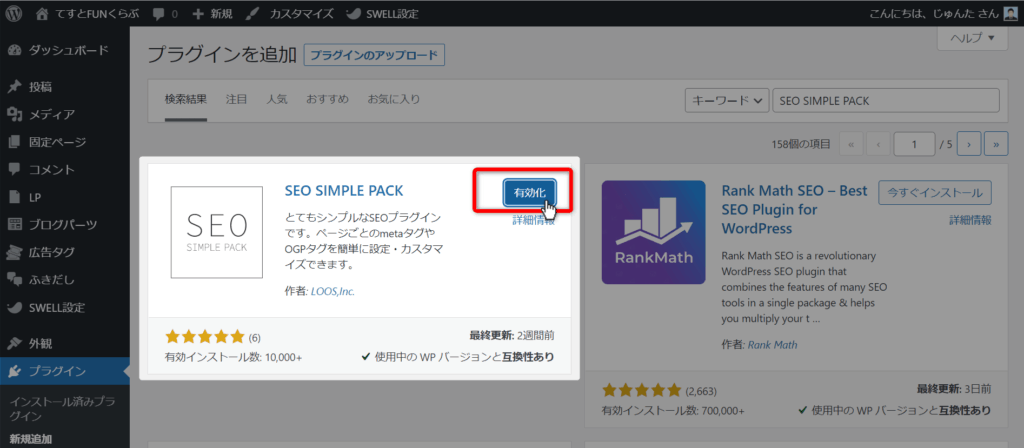Switch to the 人気 tab
The width and height of the screenshot is (1024, 448).
(x=277, y=99)
